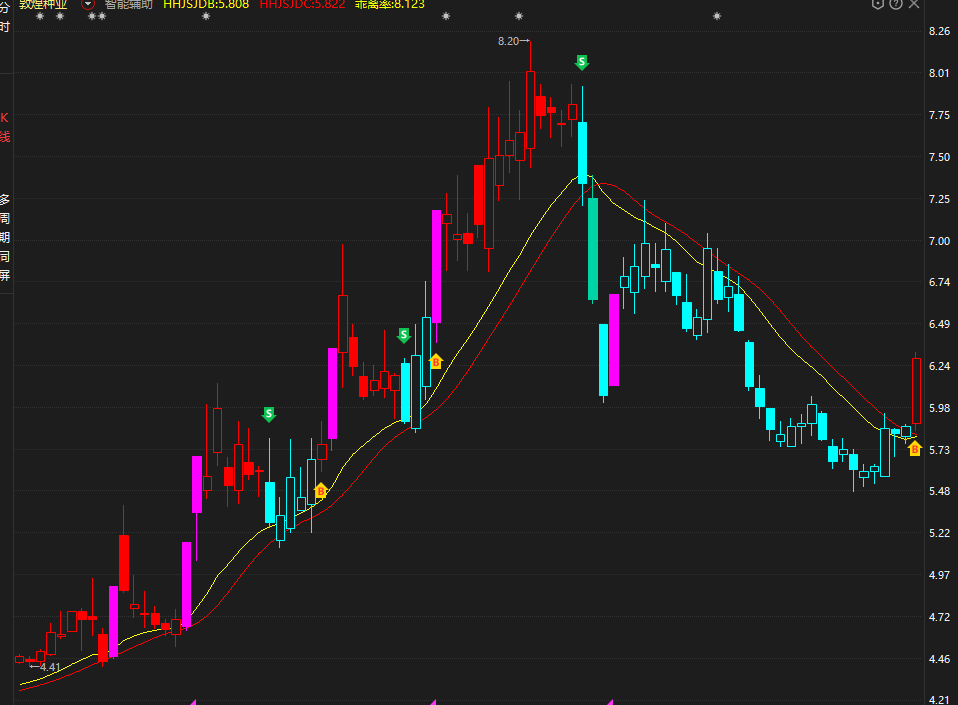
Task: Click the 6.74 price axis label
Action: click(x=940, y=282)
